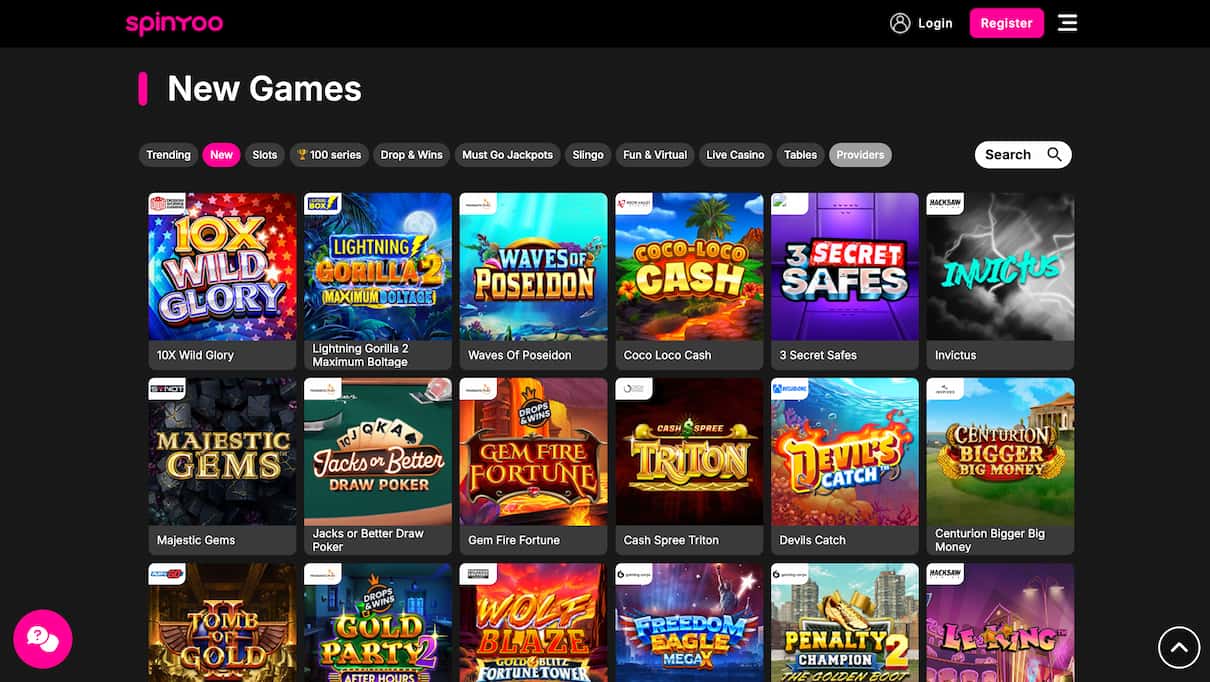
Task: Open the Centurion Bigger Big Money thumbnail
Action: click(1000, 452)
